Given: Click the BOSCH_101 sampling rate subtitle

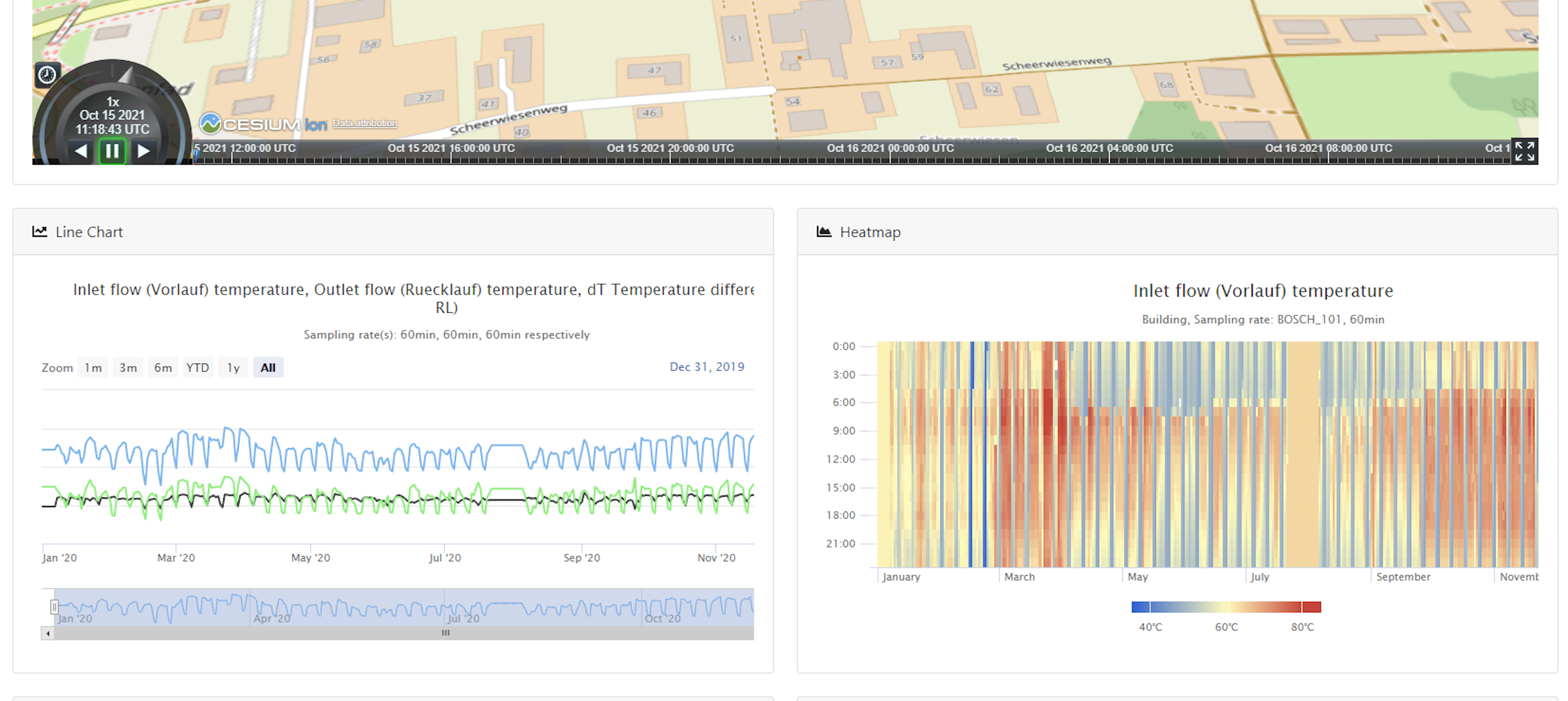Looking at the screenshot, I should tap(1263, 319).
